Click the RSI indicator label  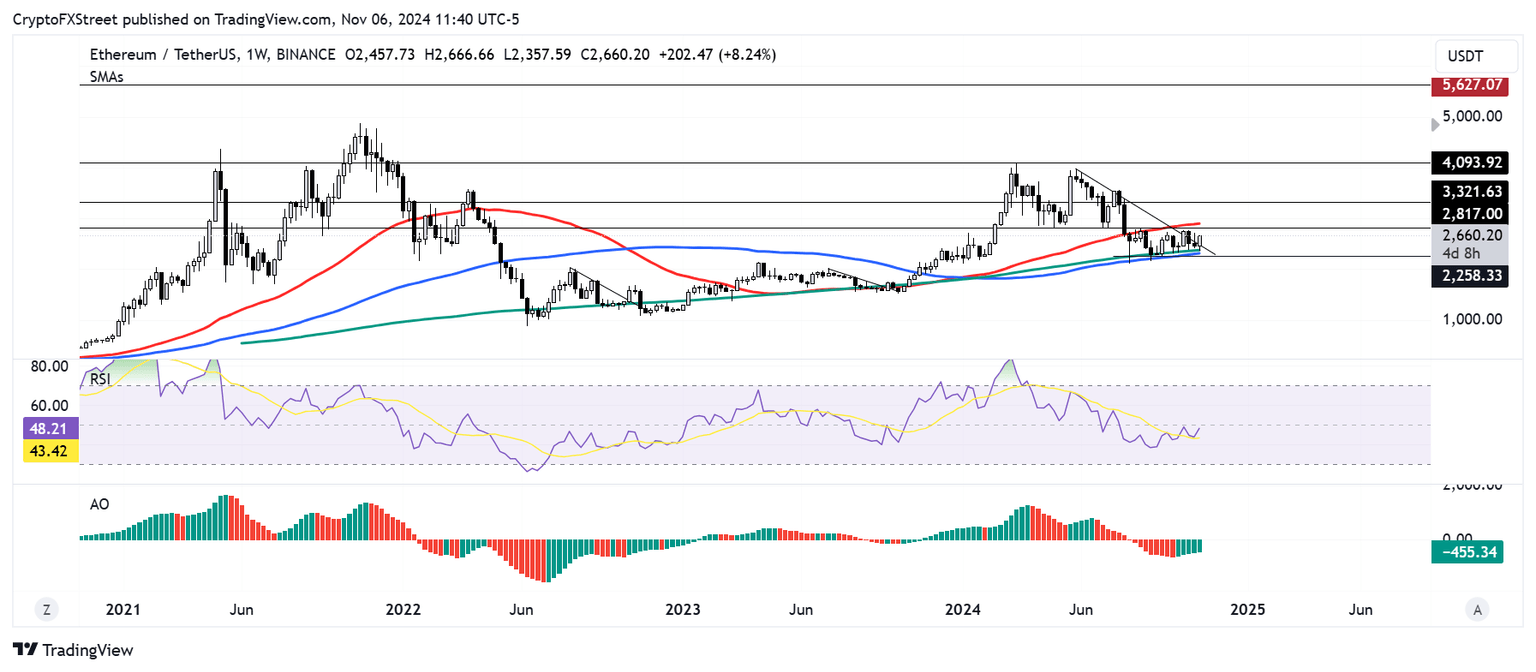[101, 379]
